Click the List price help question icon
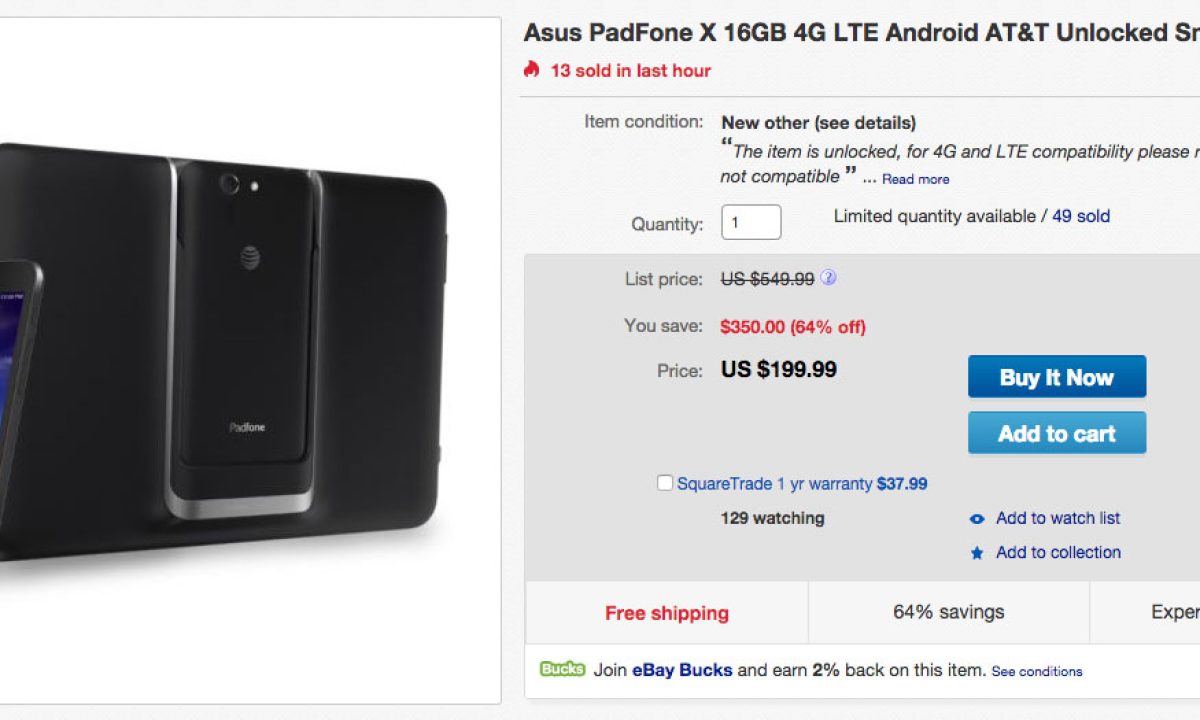Viewport: 1200px width, 720px height. point(828,278)
